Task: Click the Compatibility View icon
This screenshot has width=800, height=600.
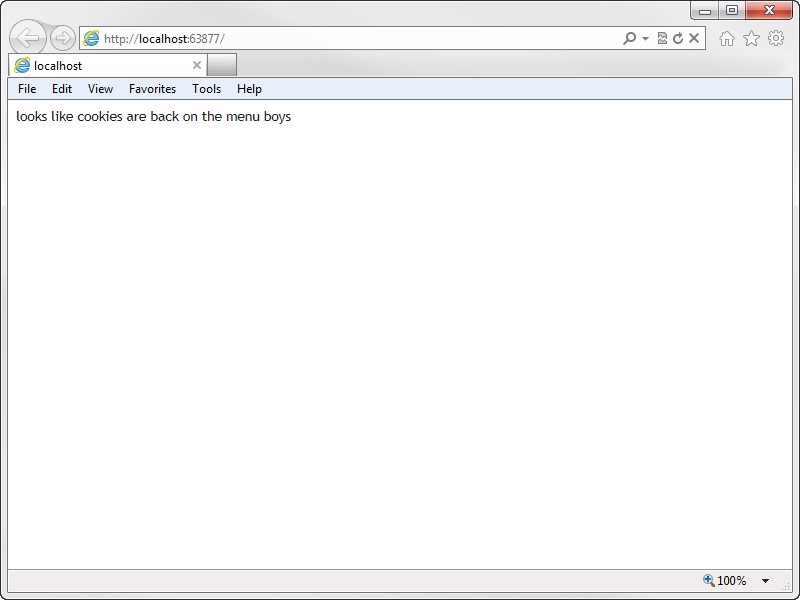Action: click(662, 38)
